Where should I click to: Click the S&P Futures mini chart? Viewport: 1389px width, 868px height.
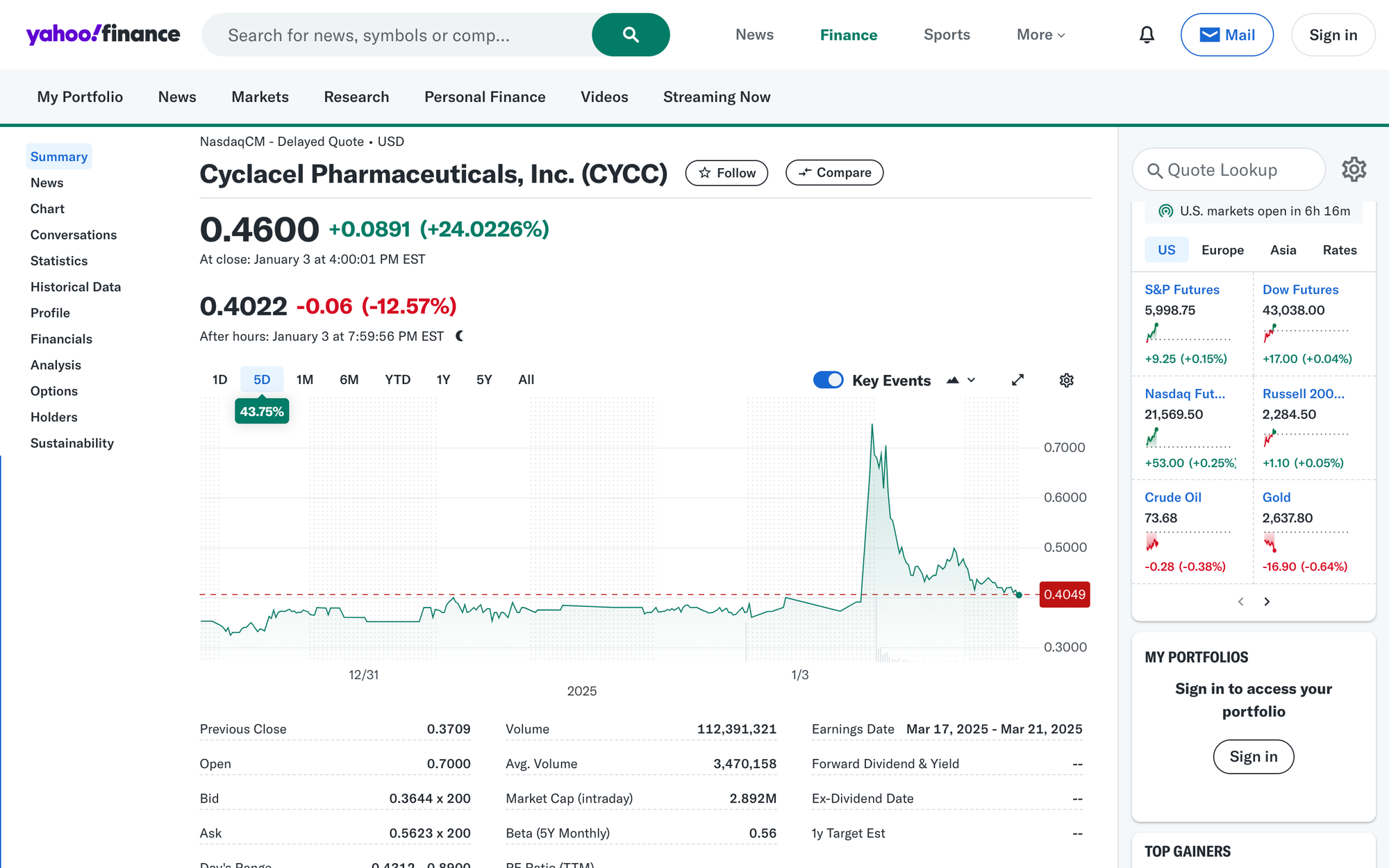pyautogui.click(x=1188, y=333)
